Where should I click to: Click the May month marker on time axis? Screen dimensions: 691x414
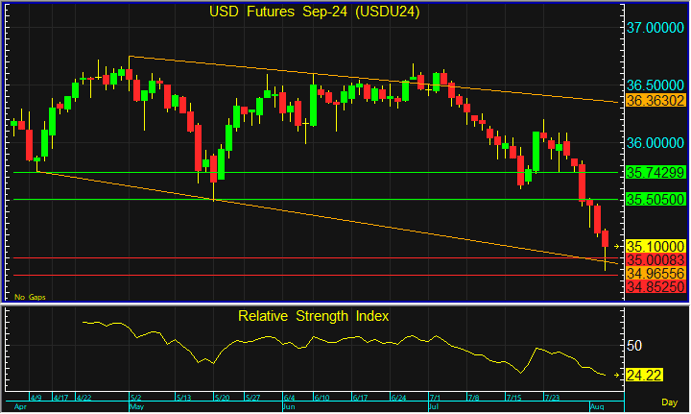pyautogui.click(x=137, y=408)
